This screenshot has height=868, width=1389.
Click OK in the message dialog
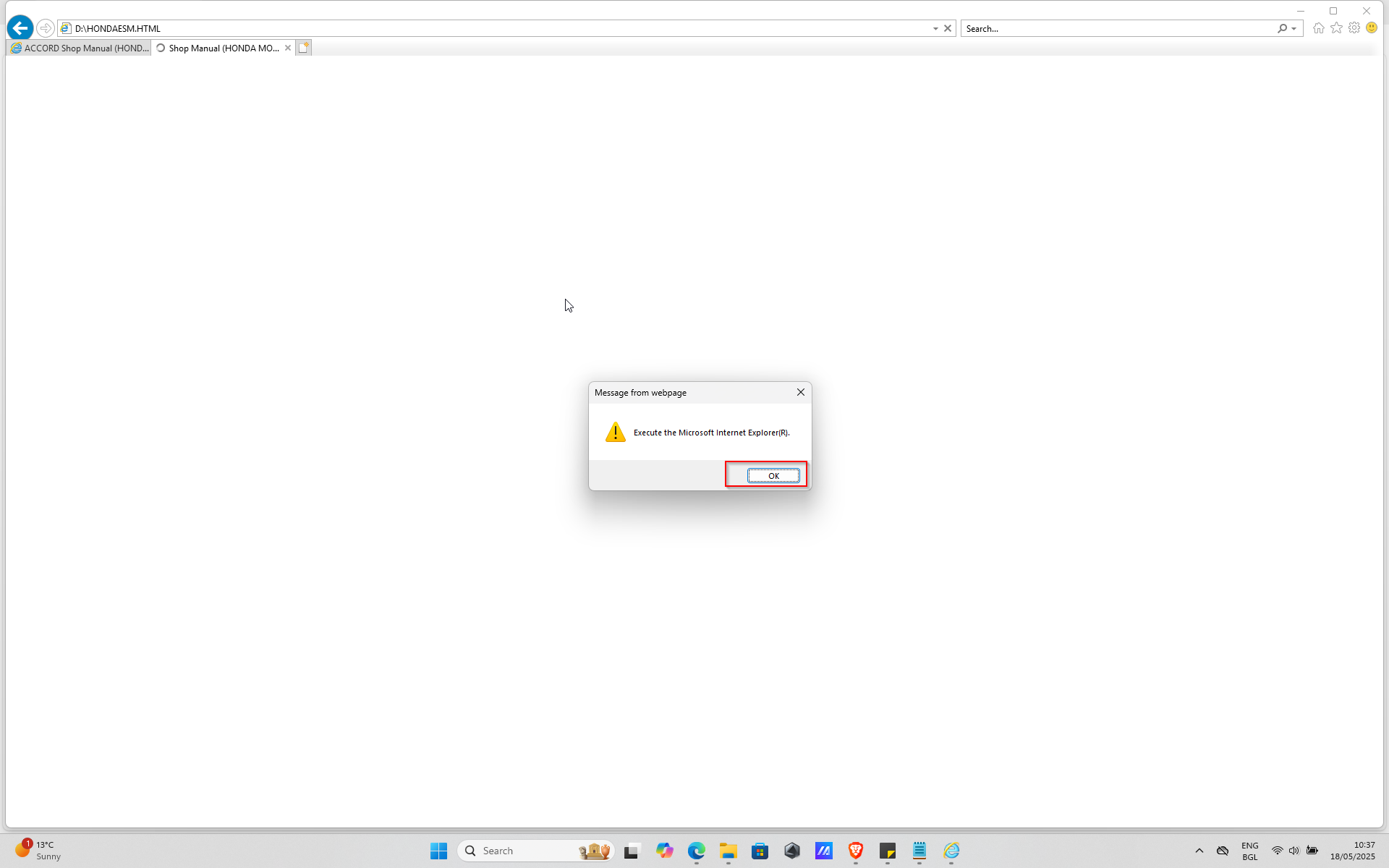(773, 475)
